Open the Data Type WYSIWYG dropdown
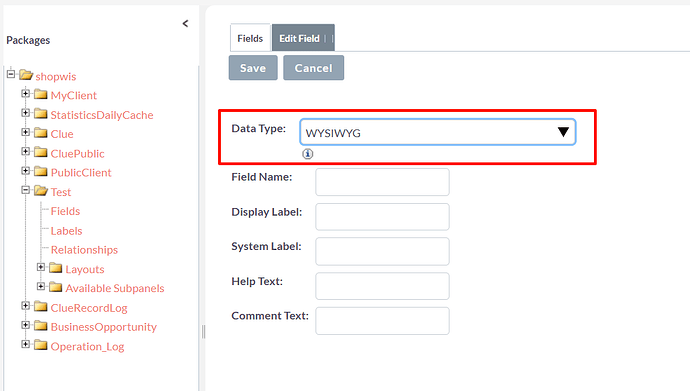 pos(437,132)
